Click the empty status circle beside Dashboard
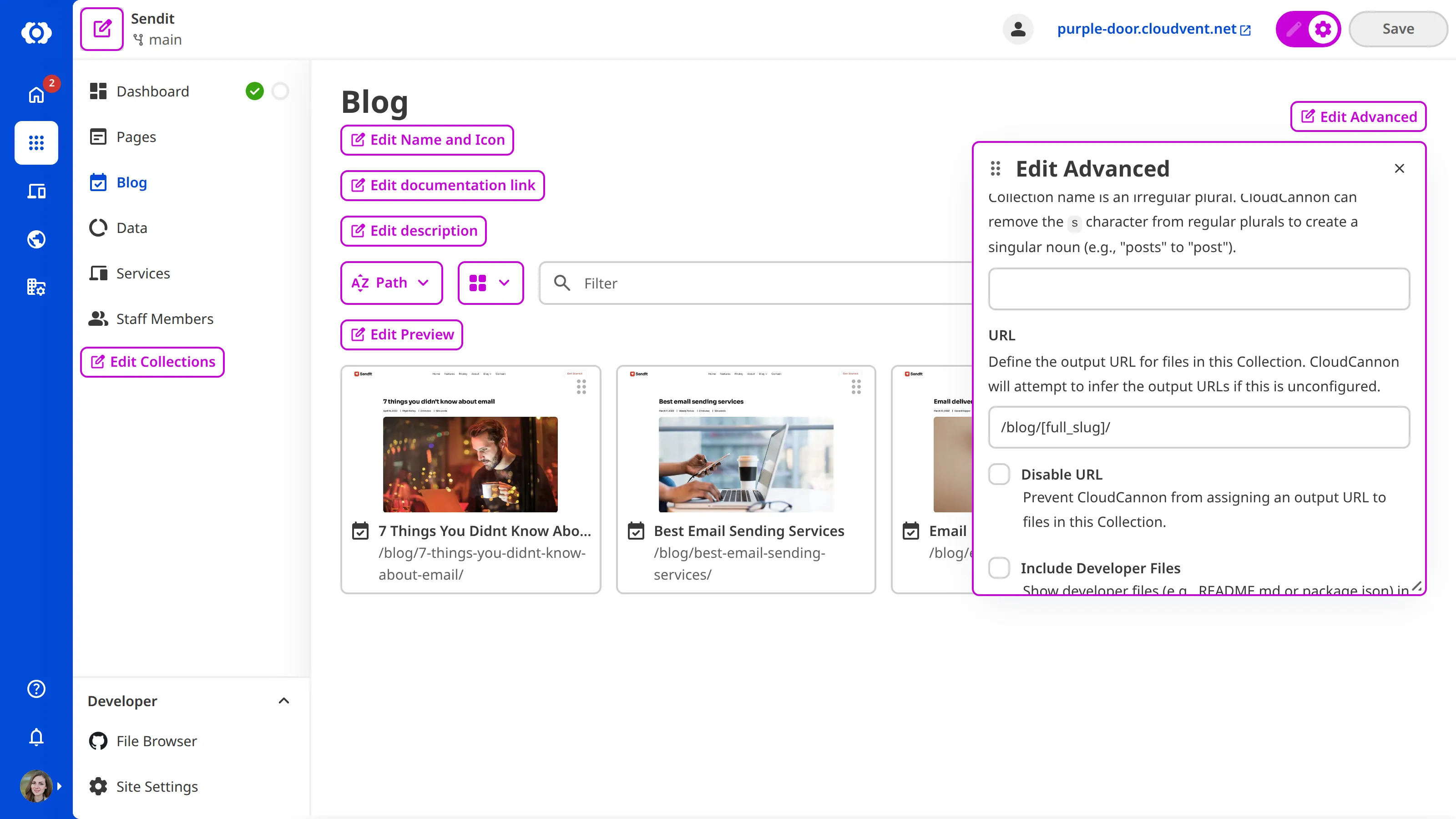 280,91
